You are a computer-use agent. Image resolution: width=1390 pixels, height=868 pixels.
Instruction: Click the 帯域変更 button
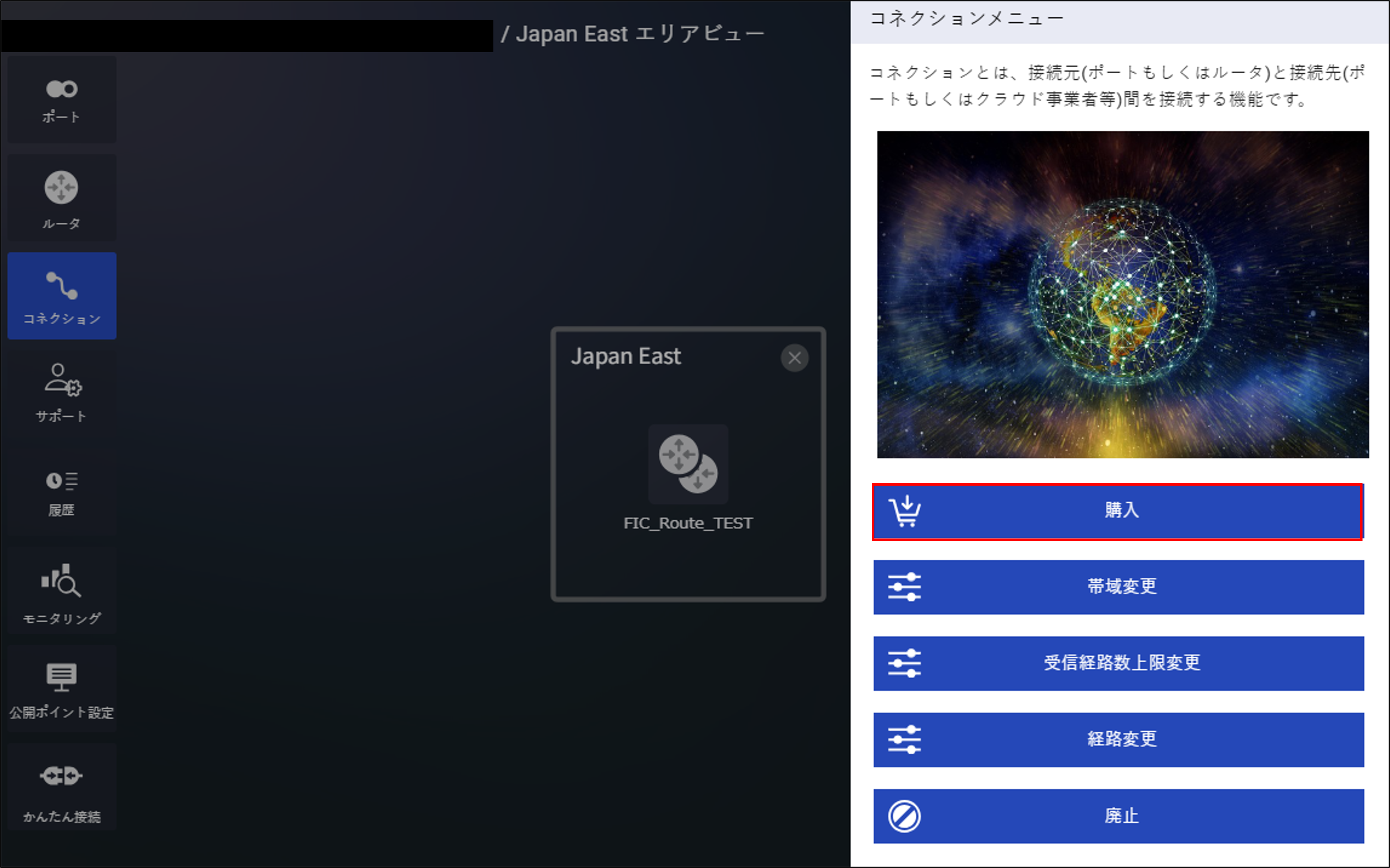[1118, 587]
